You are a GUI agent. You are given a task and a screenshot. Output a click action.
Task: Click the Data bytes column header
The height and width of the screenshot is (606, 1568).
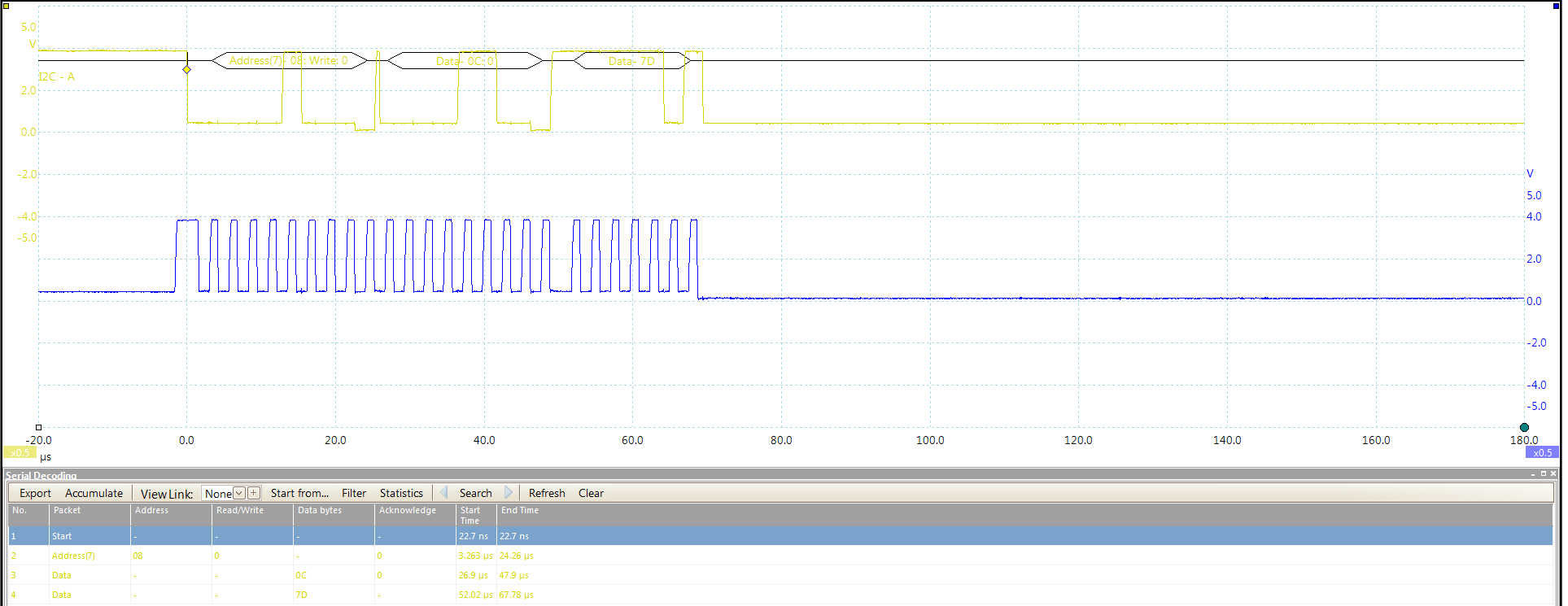(334, 515)
